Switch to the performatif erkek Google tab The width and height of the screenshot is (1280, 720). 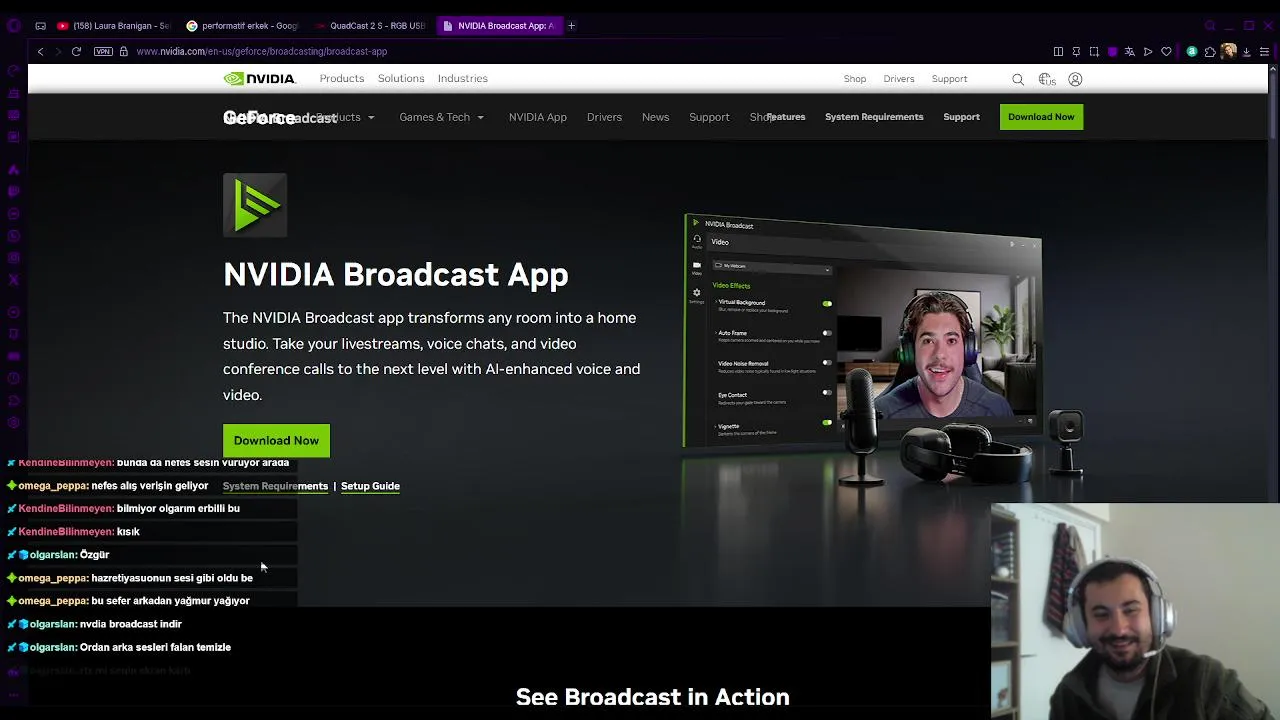[243, 25]
